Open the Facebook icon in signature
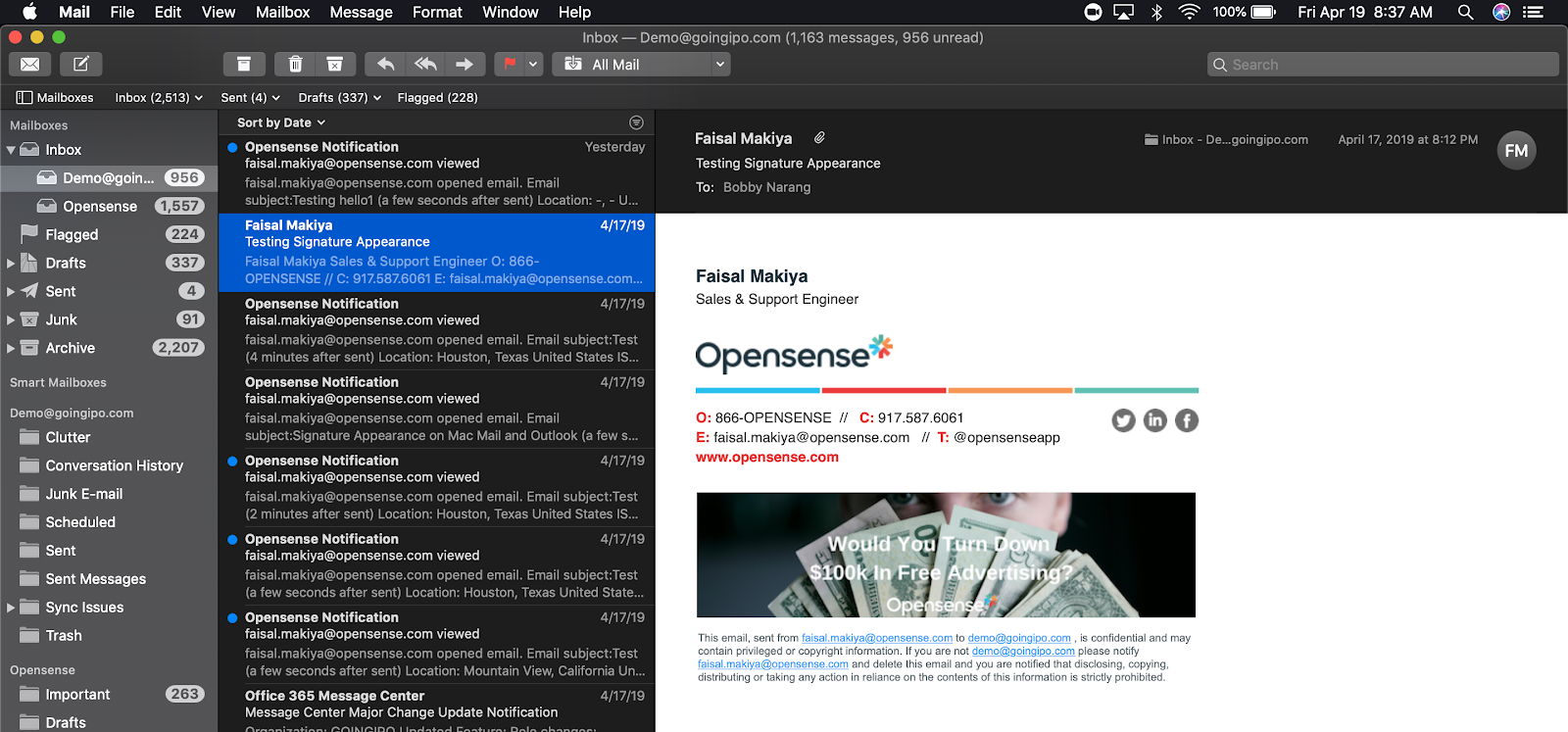1568x732 pixels. coord(1187,420)
